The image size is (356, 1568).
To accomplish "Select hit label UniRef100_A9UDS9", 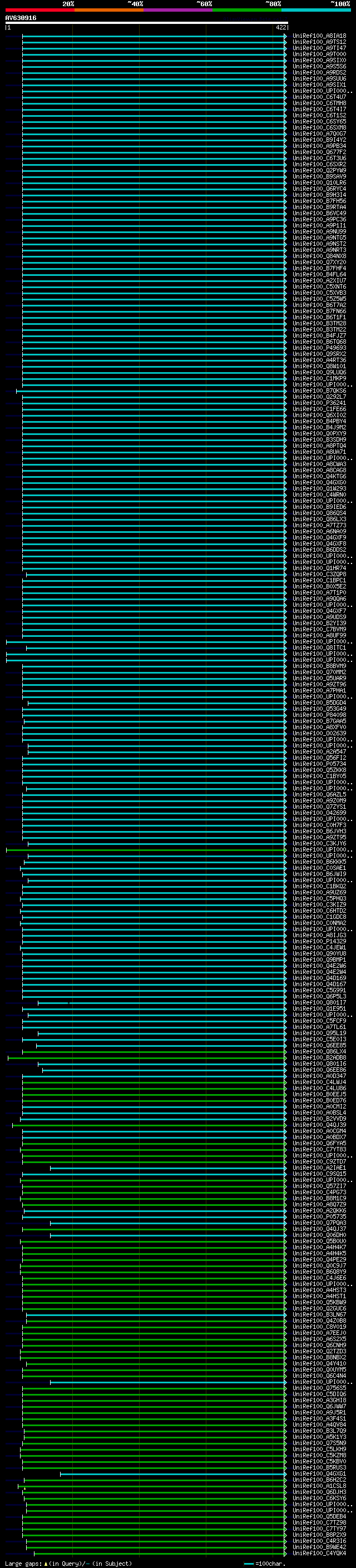I will click(319, 617).
